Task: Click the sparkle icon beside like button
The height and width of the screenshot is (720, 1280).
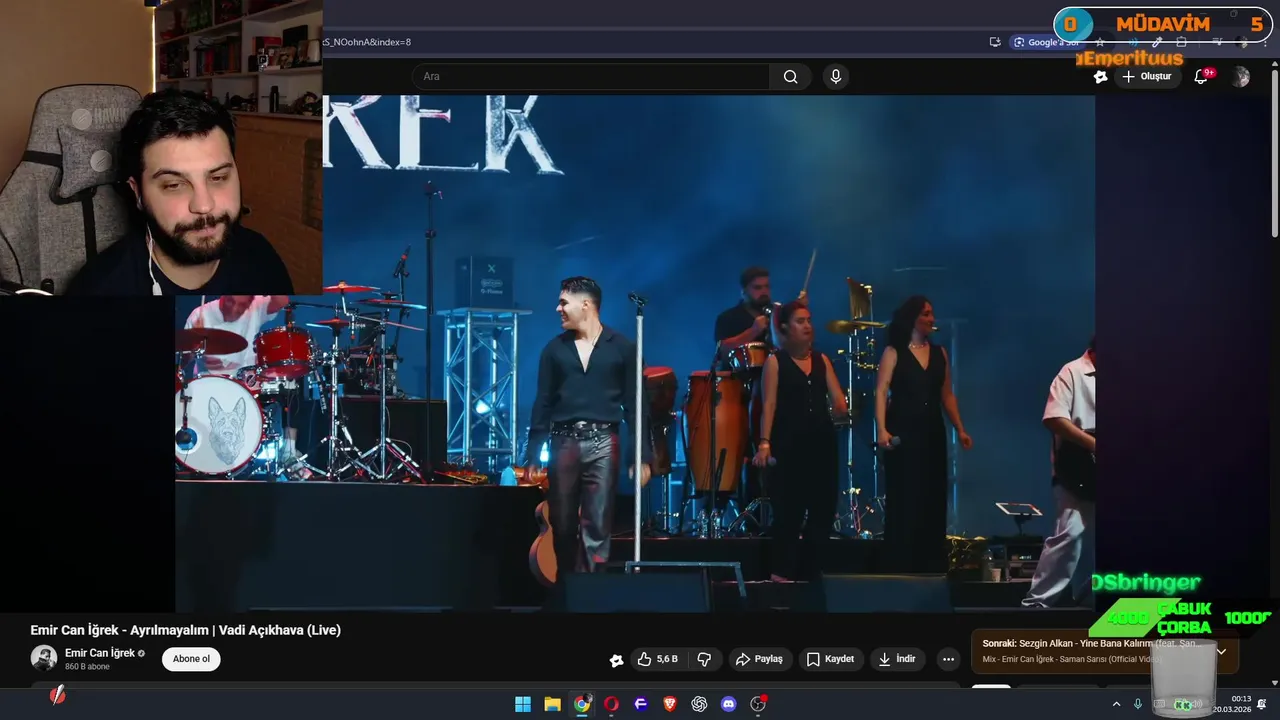Action: tap(616, 660)
